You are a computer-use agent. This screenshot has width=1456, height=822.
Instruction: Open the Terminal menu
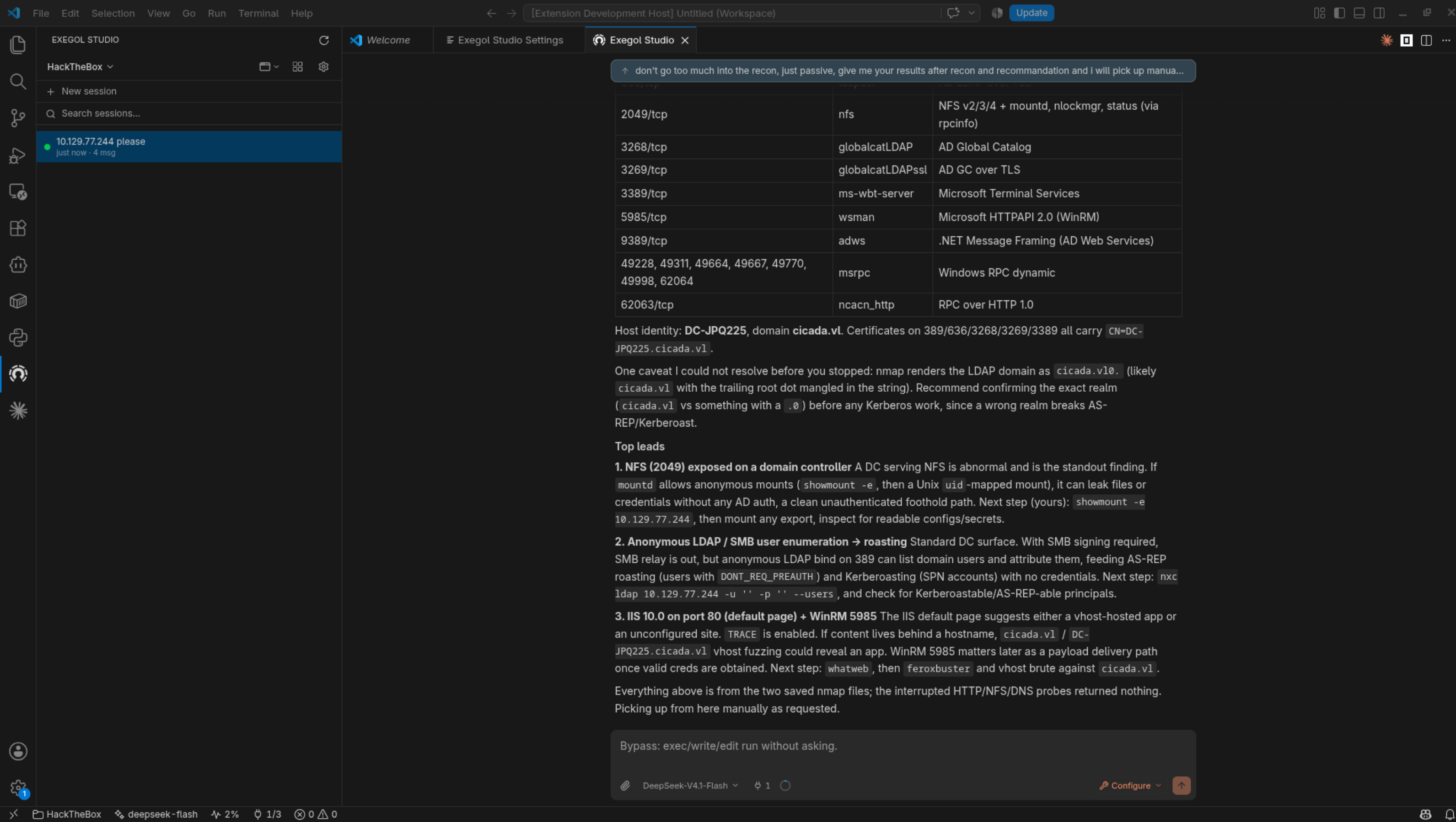[x=258, y=13]
